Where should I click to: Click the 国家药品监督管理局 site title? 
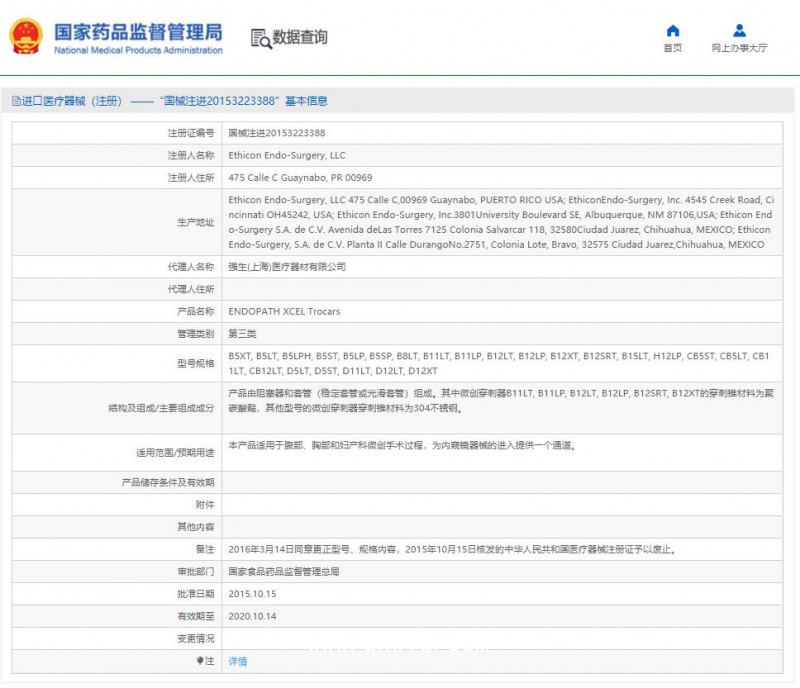click(138, 31)
